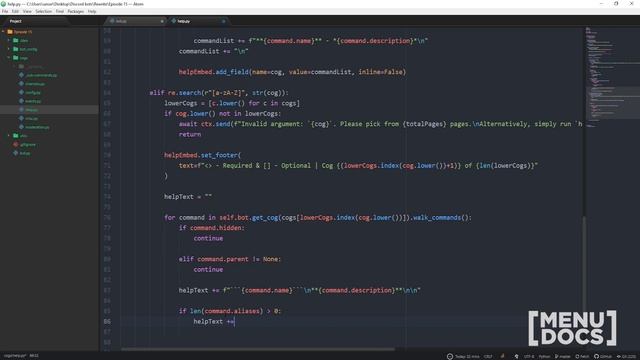Viewport: 640px width, 360px height.
Task: Click 'helpEmbed.add_field' in the code
Action: point(213,72)
